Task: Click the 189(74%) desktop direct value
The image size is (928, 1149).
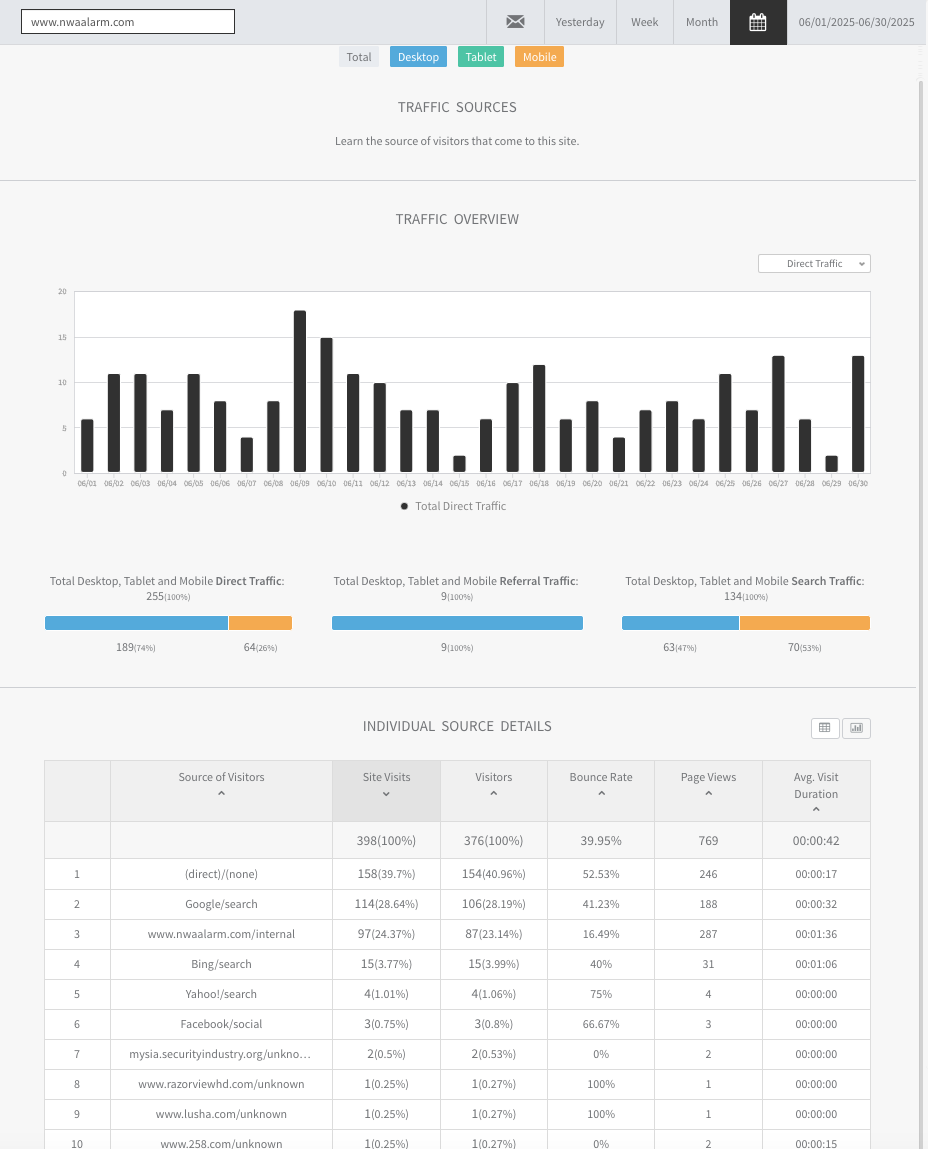Action: click(x=136, y=648)
